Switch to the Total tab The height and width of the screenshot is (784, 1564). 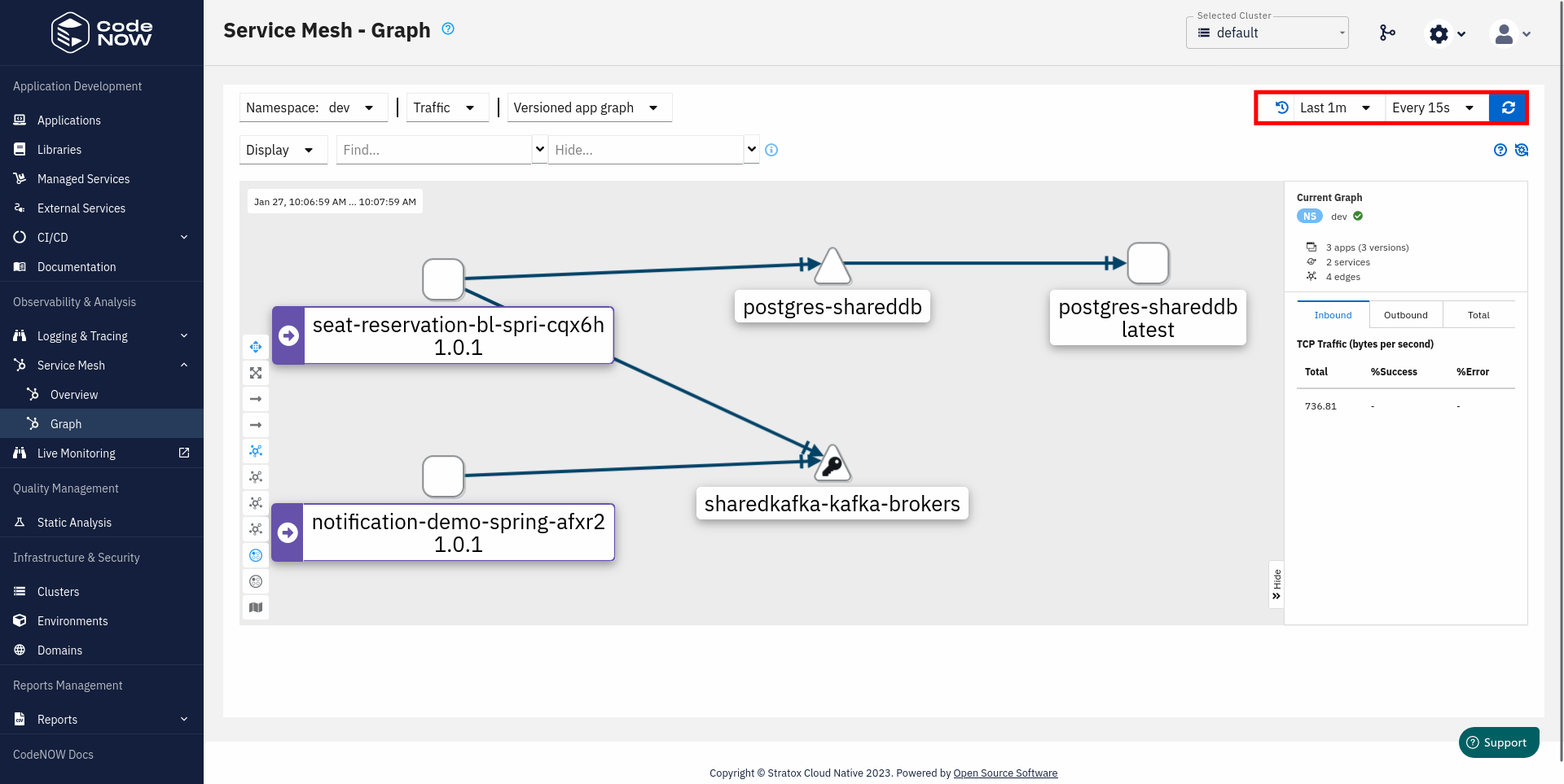[x=1478, y=315]
